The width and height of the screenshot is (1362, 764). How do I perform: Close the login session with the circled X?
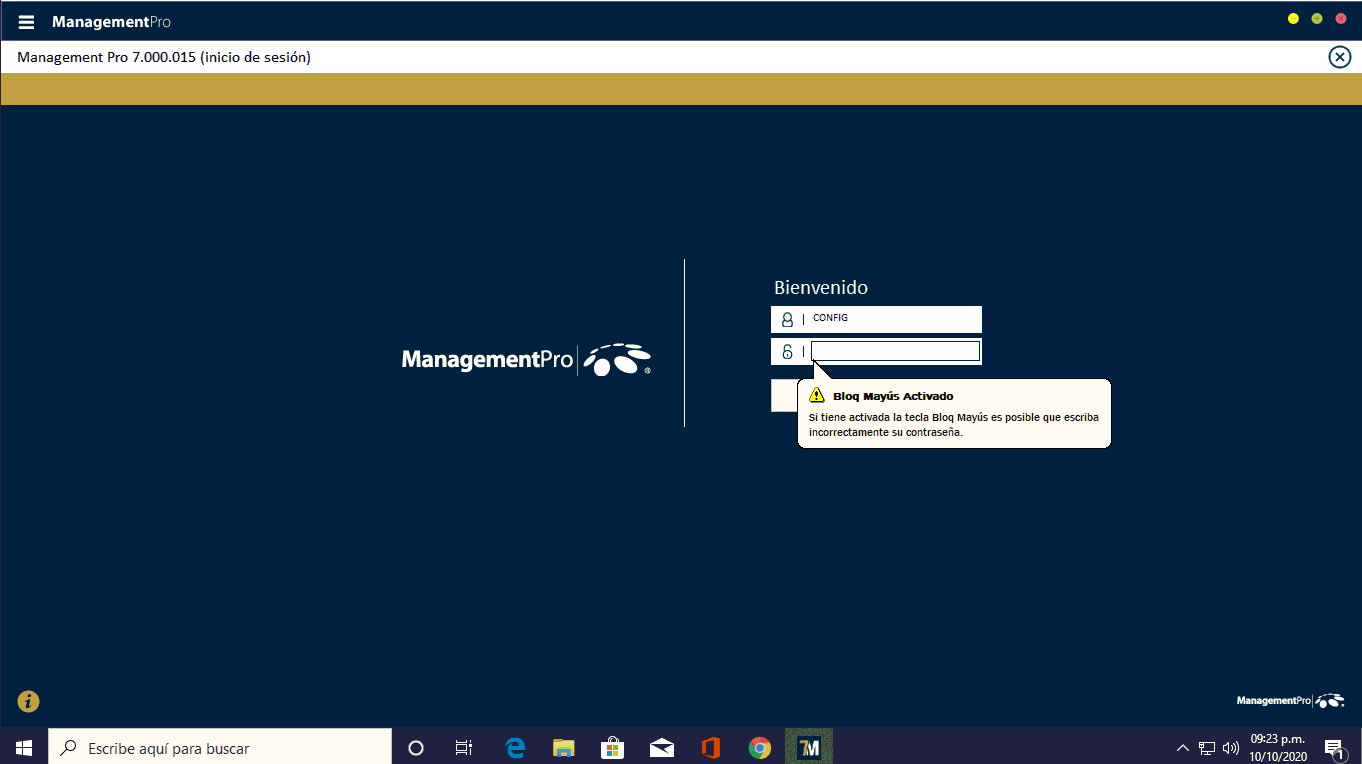point(1339,57)
